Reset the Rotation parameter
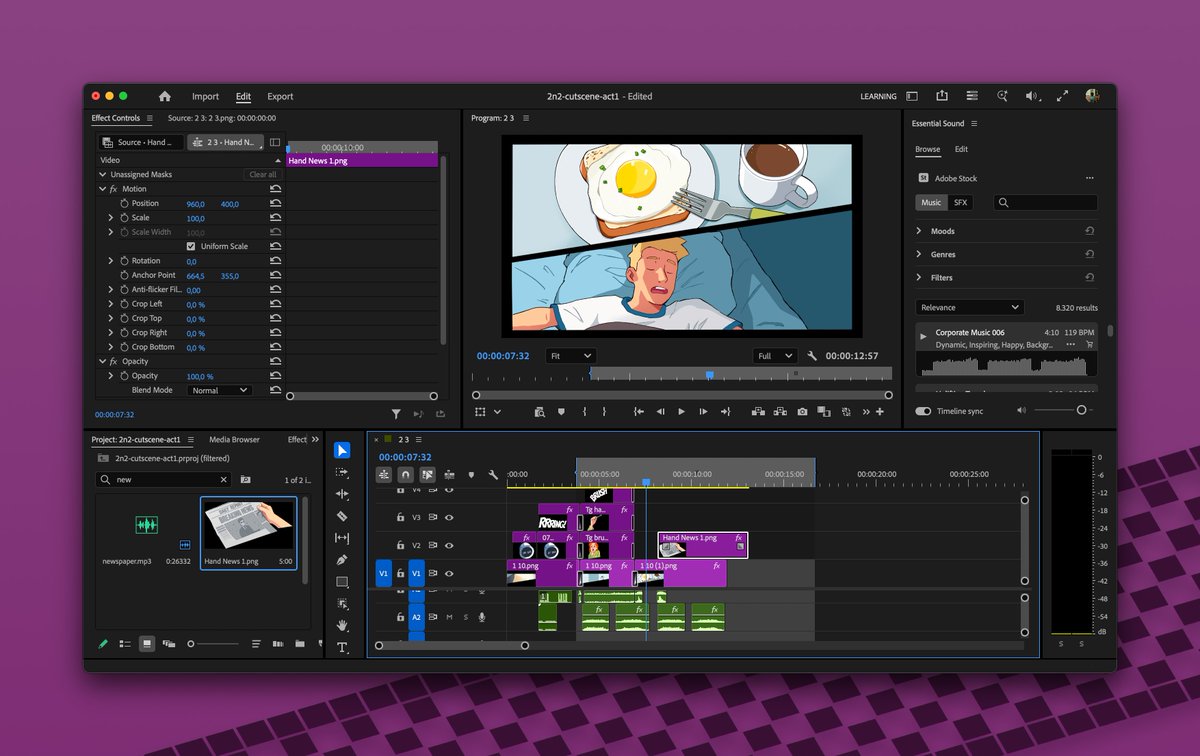This screenshot has width=1200, height=756. click(x=275, y=261)
